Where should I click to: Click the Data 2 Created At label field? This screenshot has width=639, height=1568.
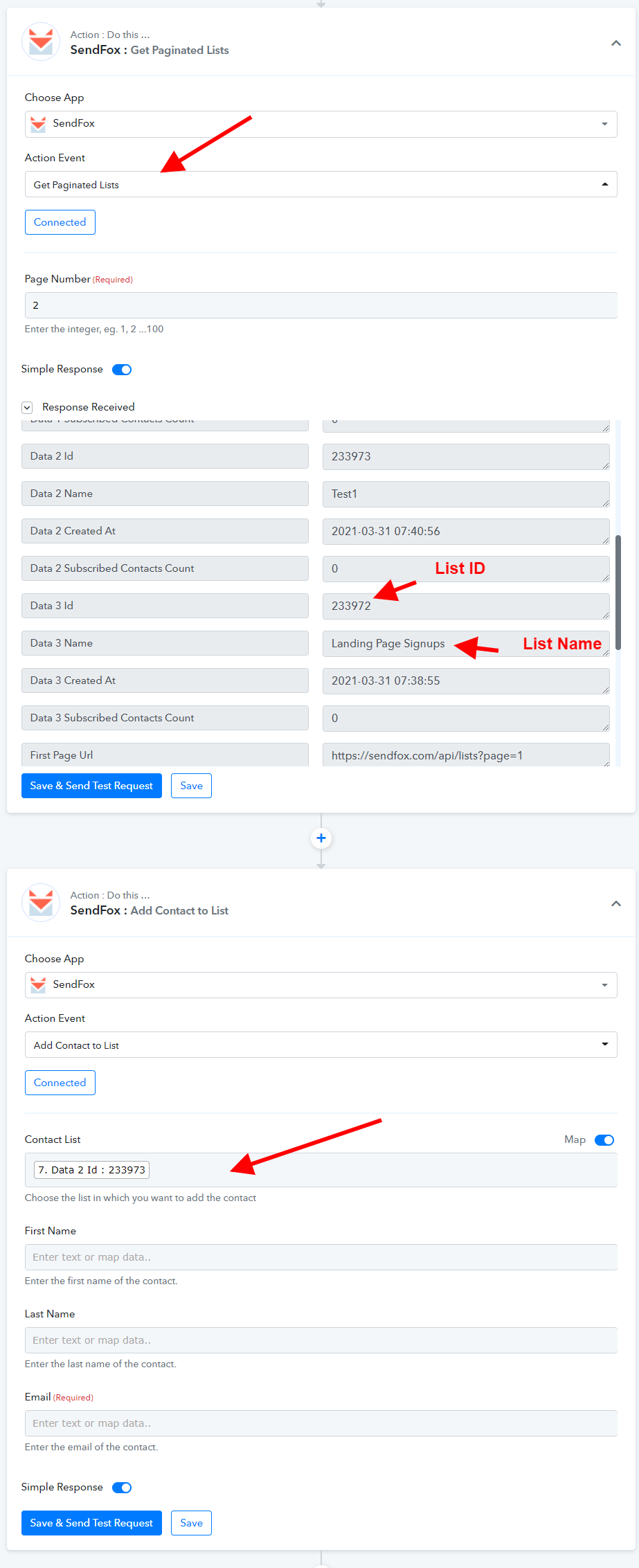pyautogui.click(x=165, y=531)
